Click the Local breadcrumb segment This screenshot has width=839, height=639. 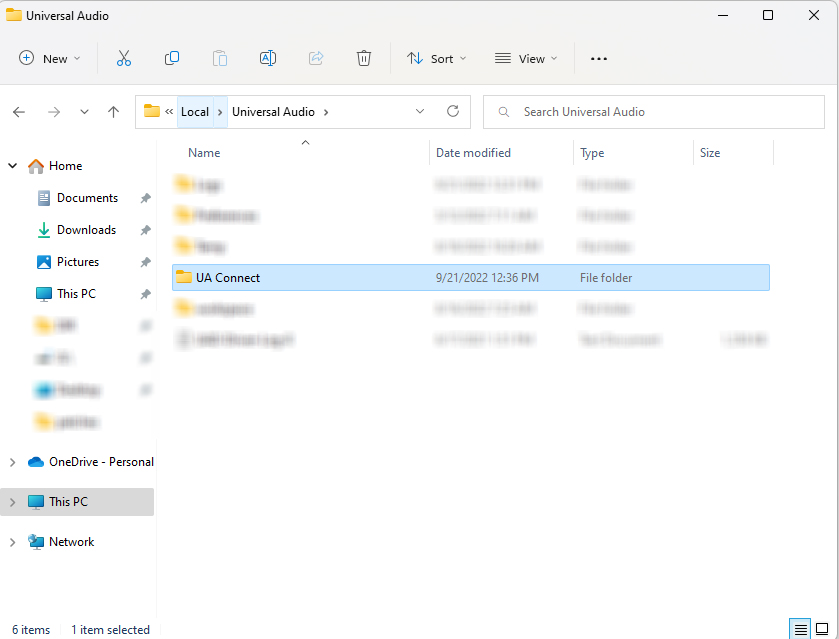tap(195, 112)
